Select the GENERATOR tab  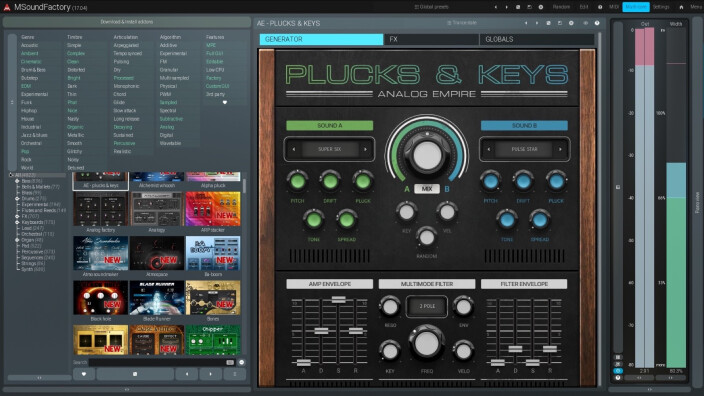pyautogui.click(x=321, y=40)
